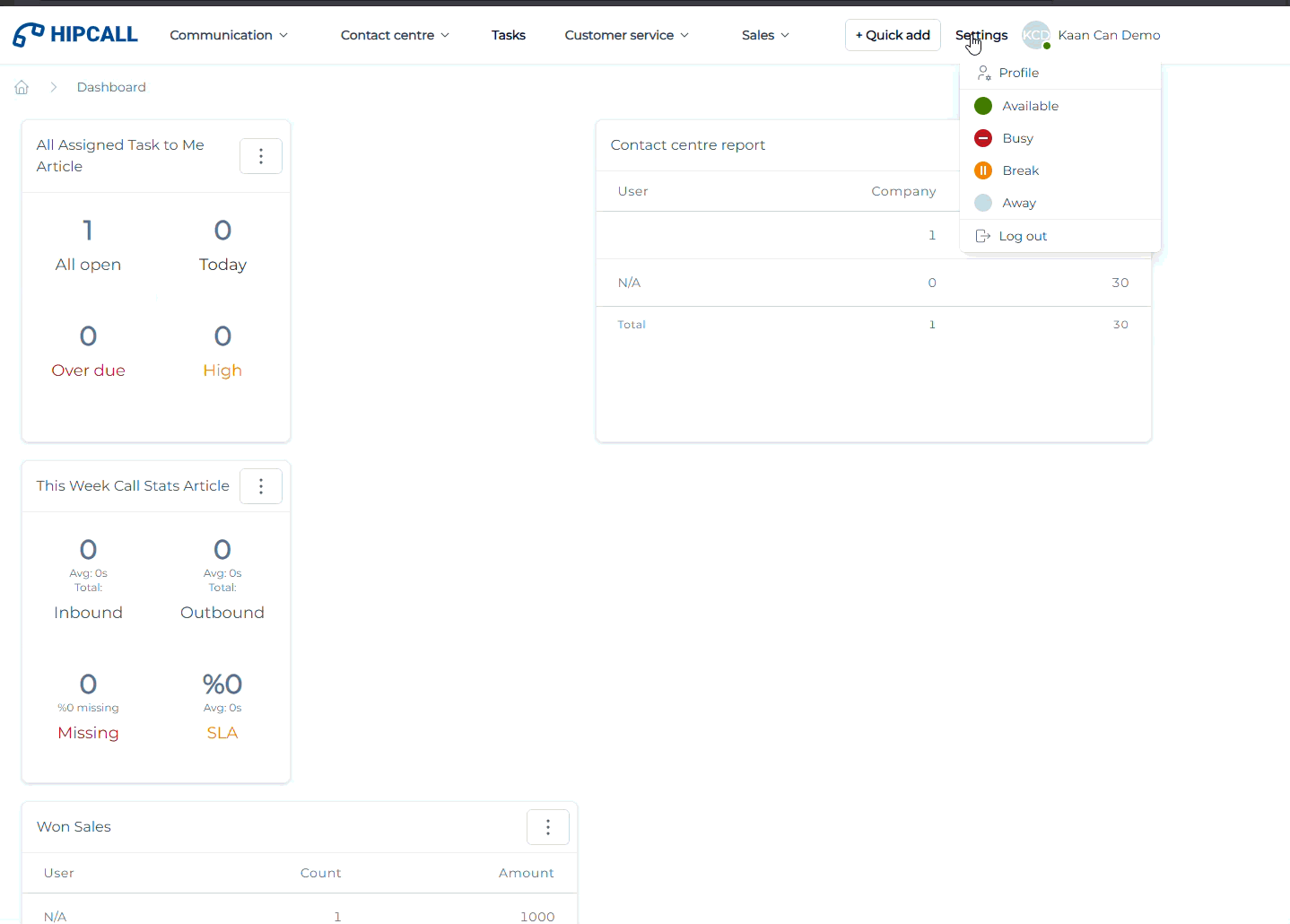Open the Tasks menu item

tap(509, 35)
